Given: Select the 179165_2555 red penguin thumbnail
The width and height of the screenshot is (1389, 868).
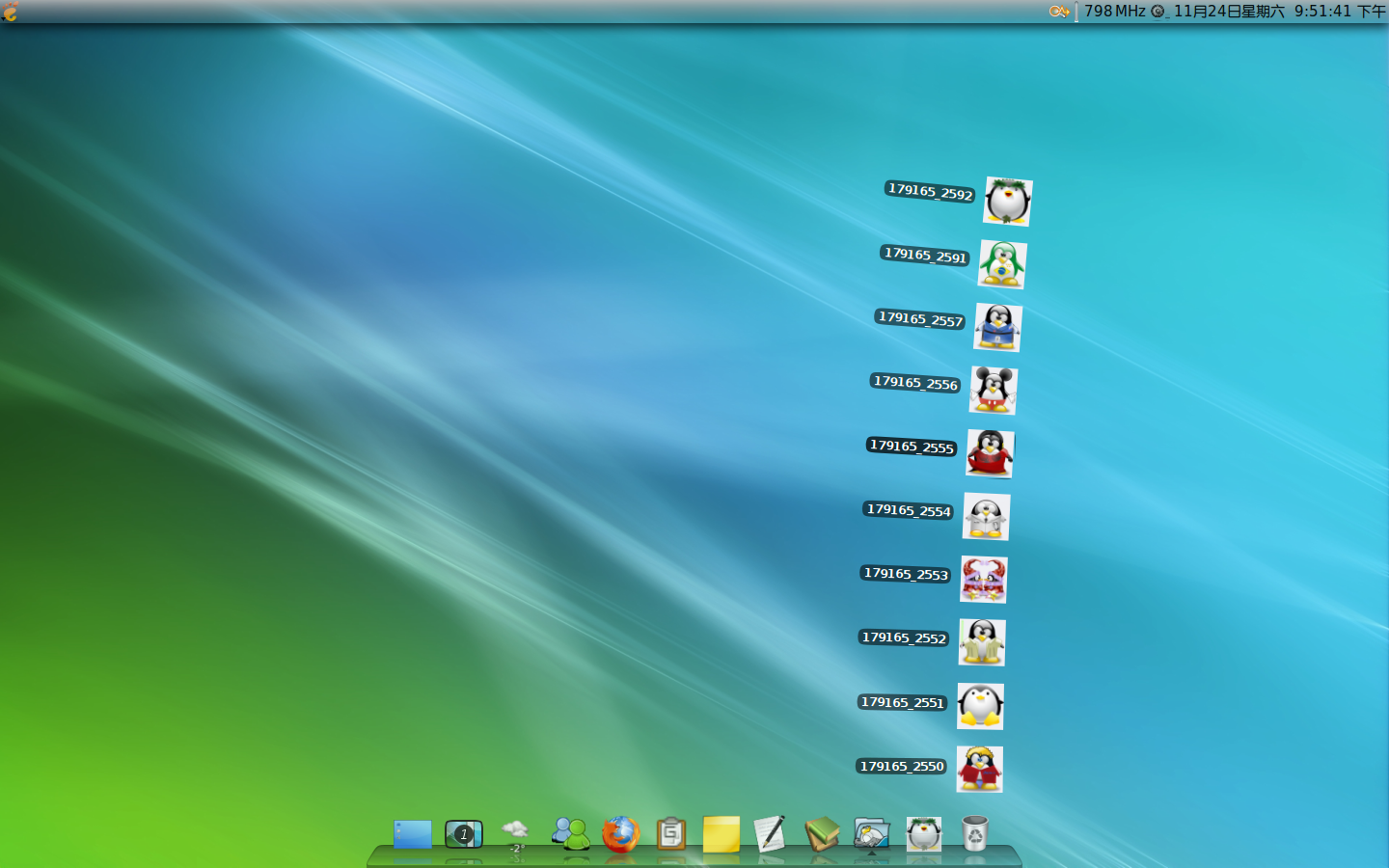Looking at the screenshot, I should click(991, 454).
